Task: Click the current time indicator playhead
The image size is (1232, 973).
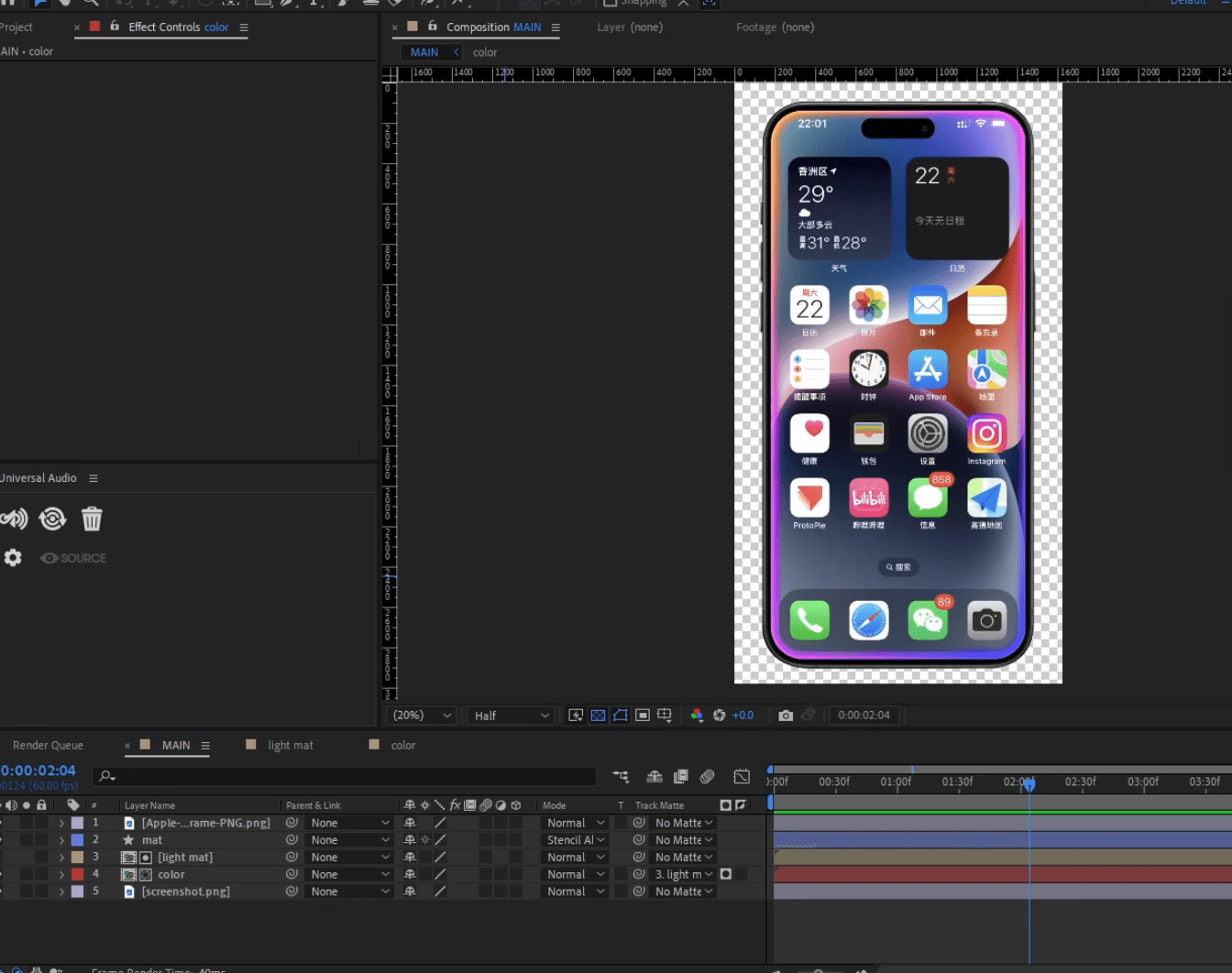Action: click(1029, 784)
